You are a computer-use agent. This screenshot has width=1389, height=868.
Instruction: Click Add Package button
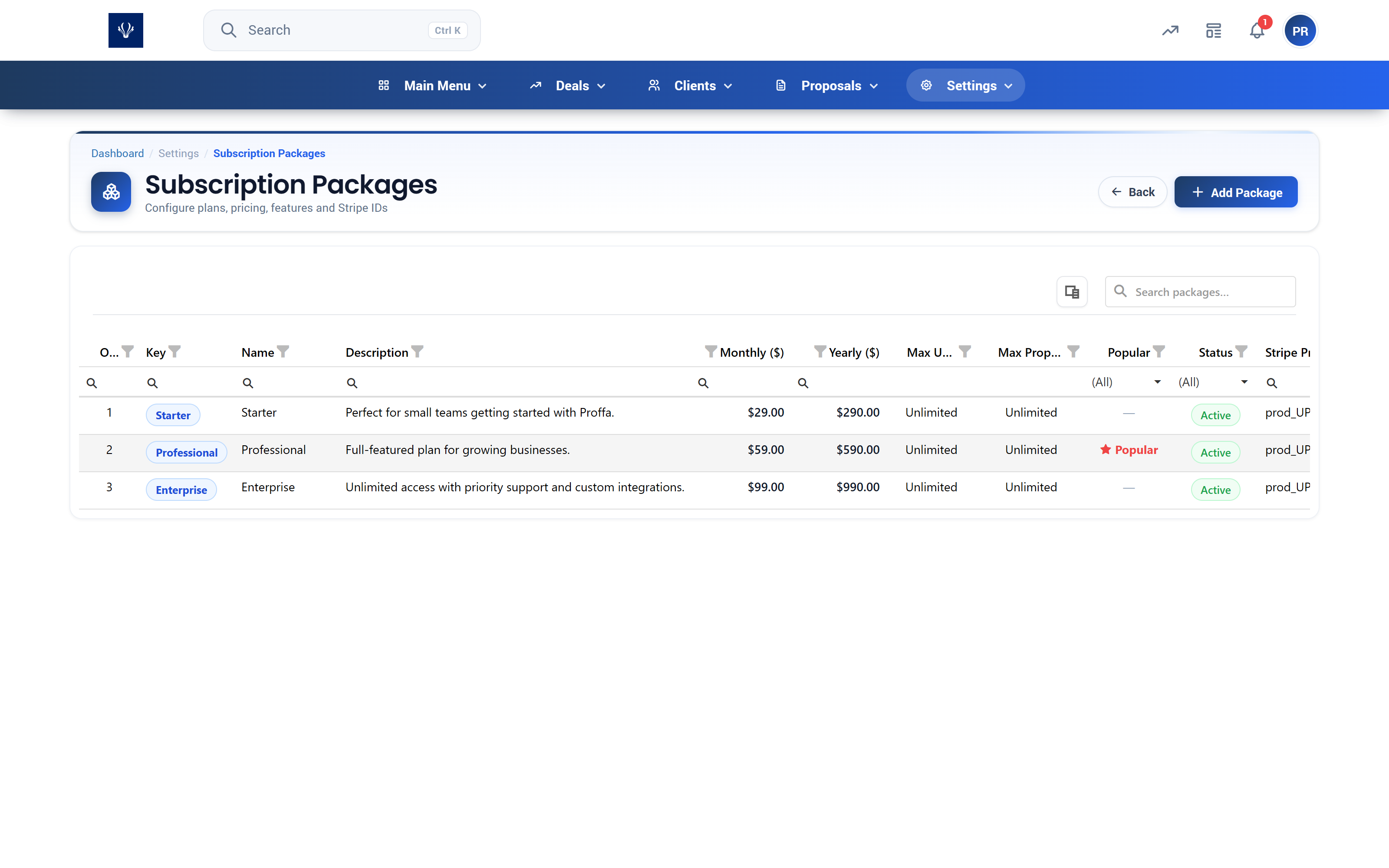(1236, 192)
